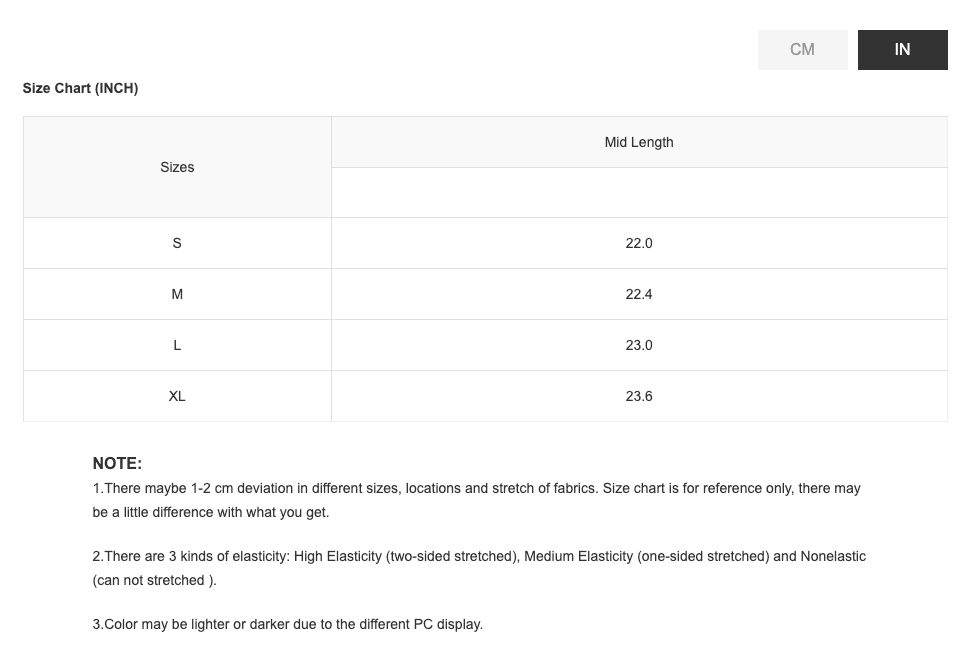Screen dimensions: 964x651
Task: Select the S size row label
Action: point(177,243)
